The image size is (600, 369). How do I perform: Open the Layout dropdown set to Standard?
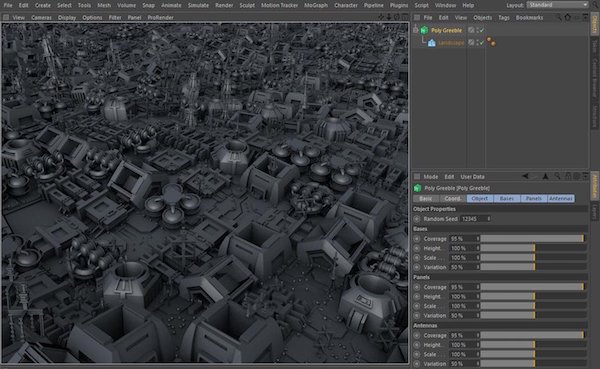click(558, 5)
